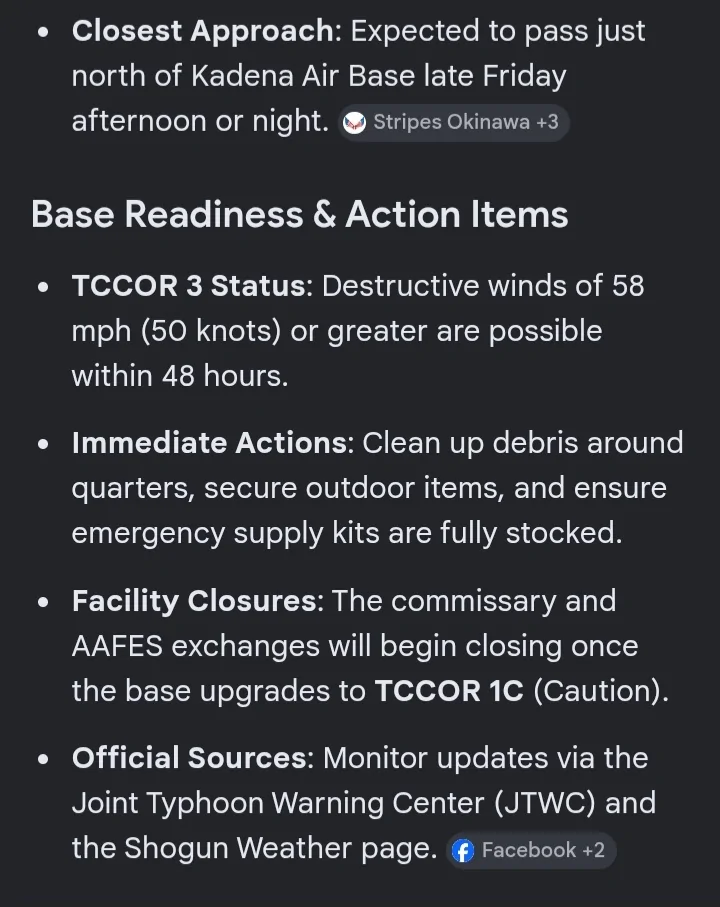The width and height of the screenshot is (720, 907).
Task: Select the Base Readiness & Action Items heading
Action: pos(300,214)
